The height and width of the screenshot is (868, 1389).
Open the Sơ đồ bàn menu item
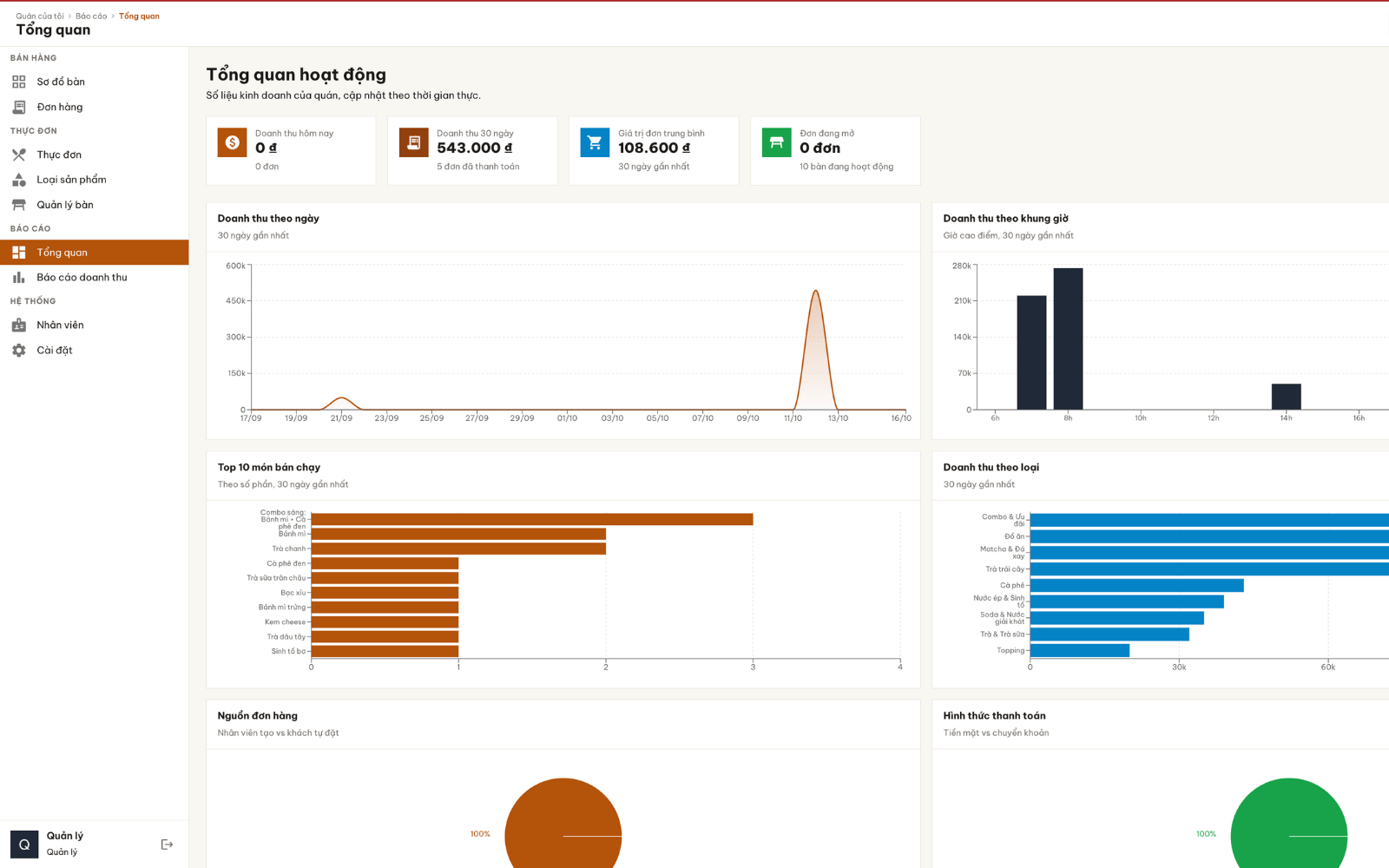94,82
